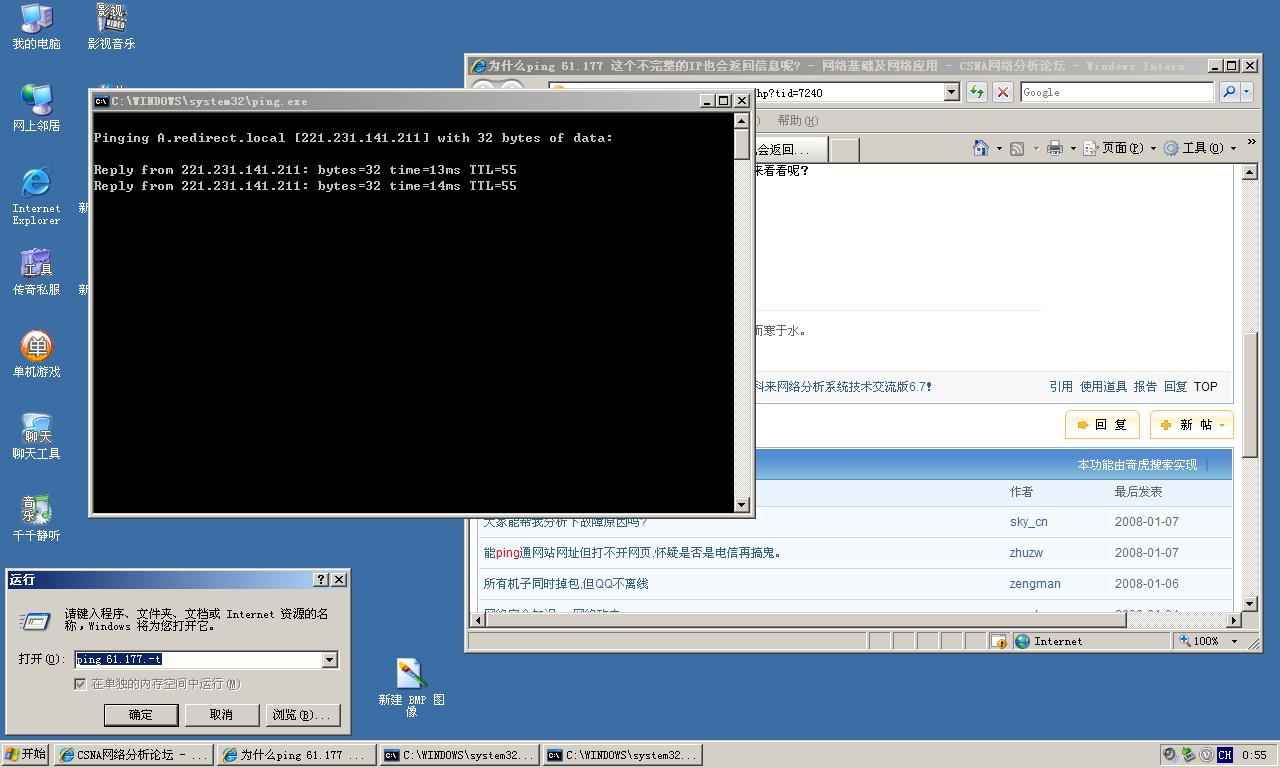Toggle 在单独的内存空间中运行 checkbox

(x=80, y=684)
